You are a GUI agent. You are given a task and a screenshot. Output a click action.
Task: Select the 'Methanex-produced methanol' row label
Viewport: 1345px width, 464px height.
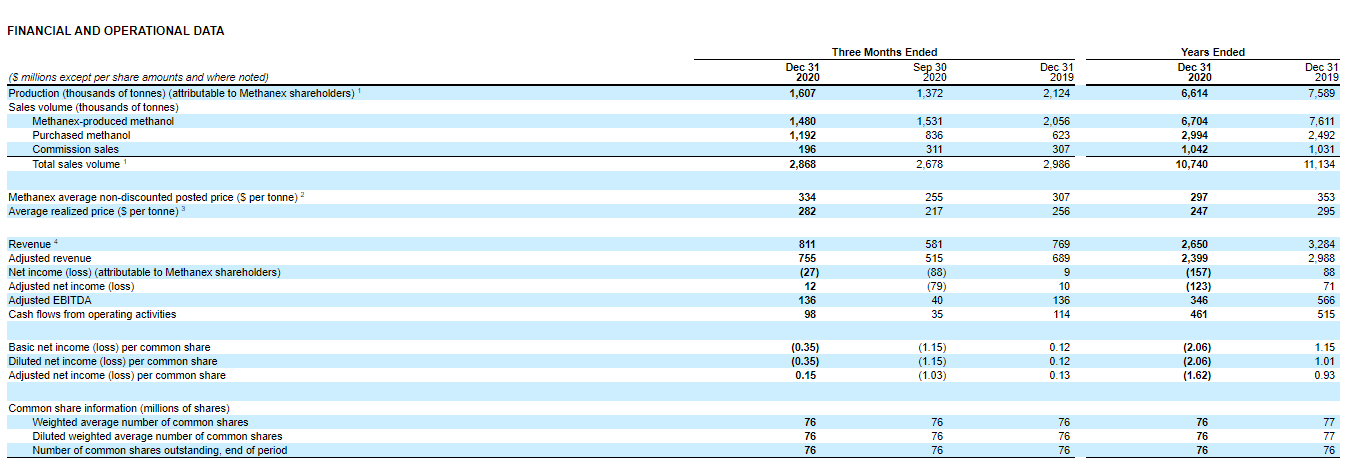pos(103,121)
